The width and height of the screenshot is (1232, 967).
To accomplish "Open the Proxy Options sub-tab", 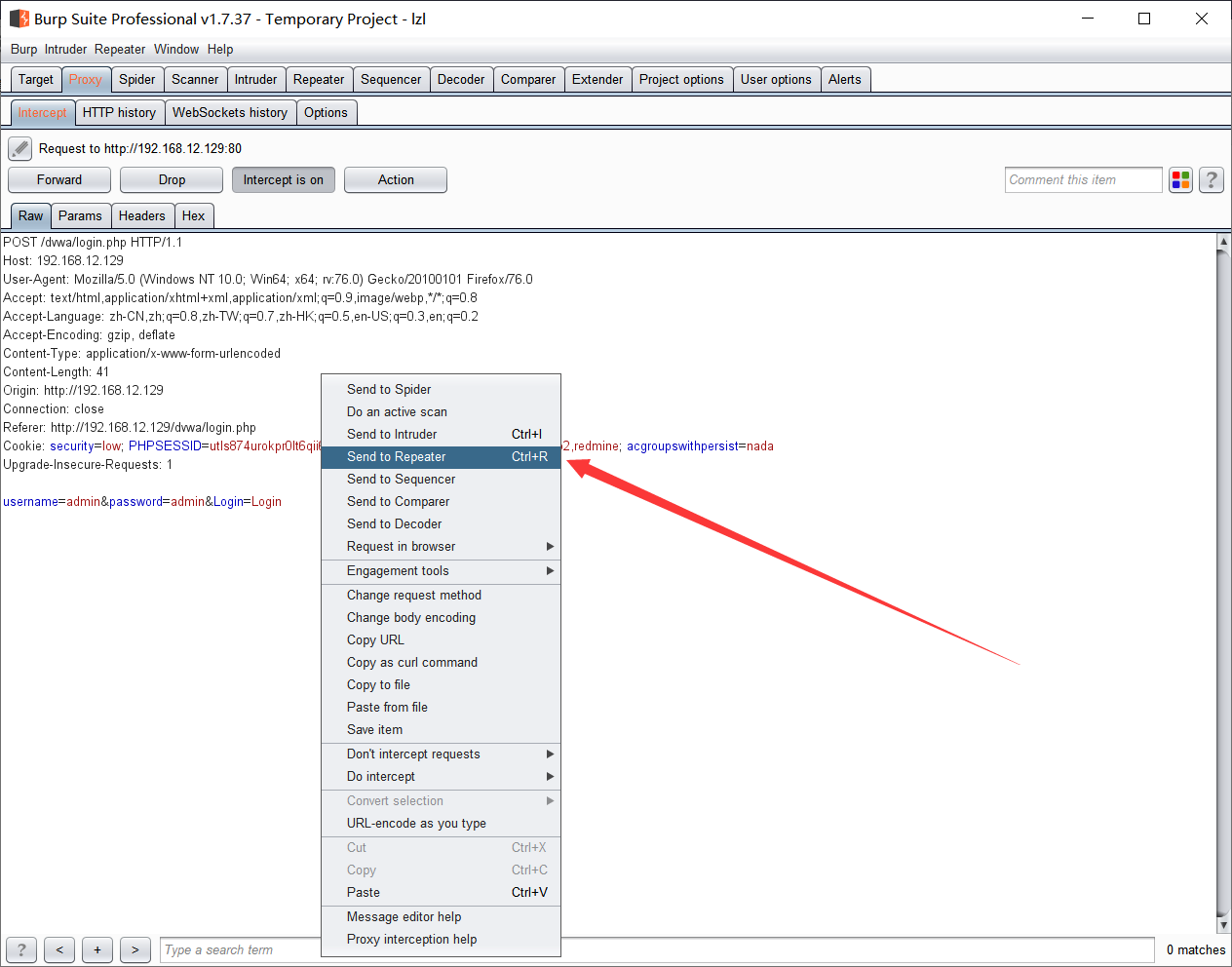I will (326, 113).
